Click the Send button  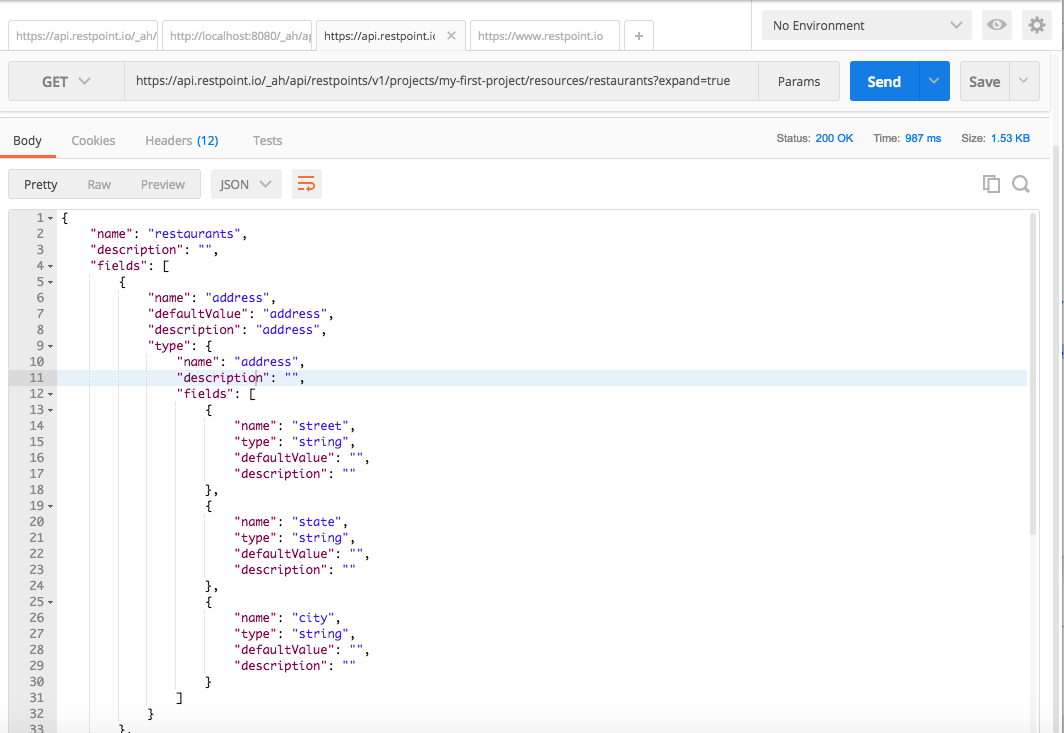(x=884, y=81)
